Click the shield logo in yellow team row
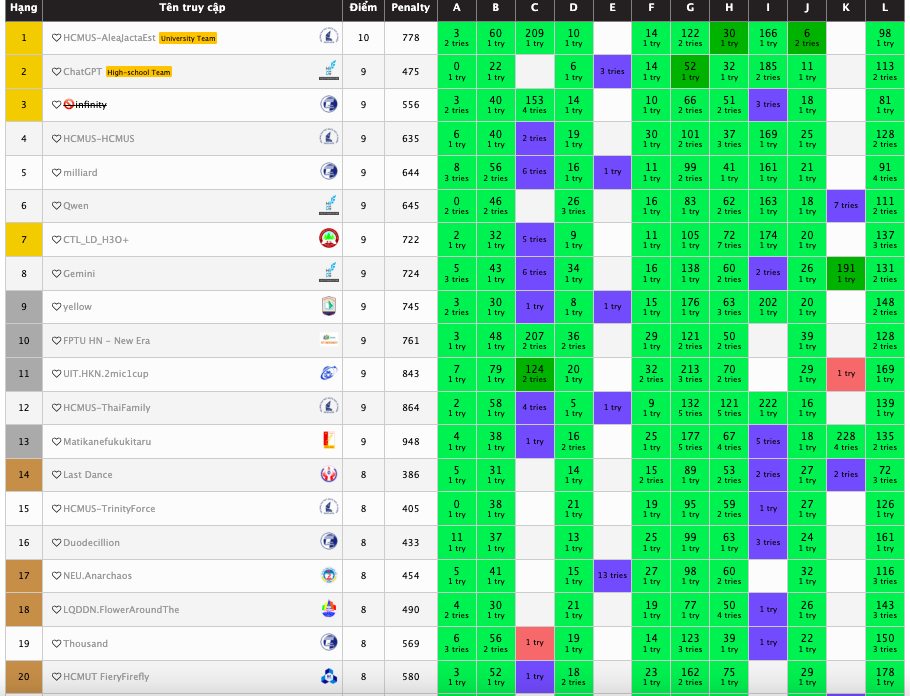The height and width of the screenshot is (696, 910). click(328, 306)
